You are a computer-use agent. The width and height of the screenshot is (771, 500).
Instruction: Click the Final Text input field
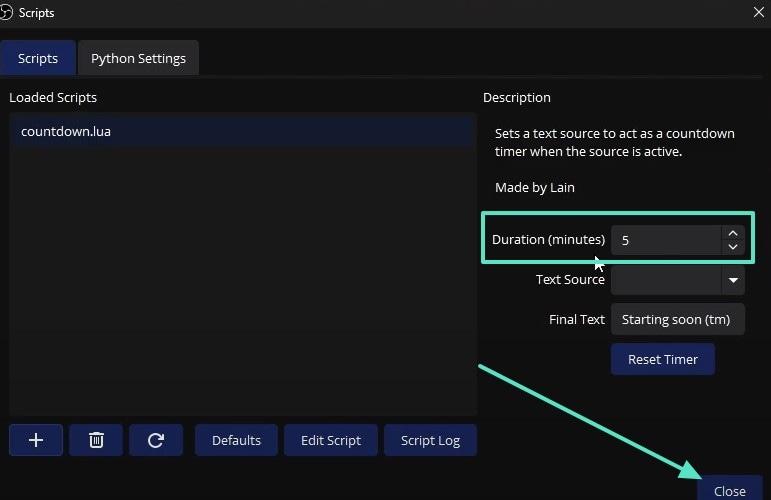click(x=678, y=320)
